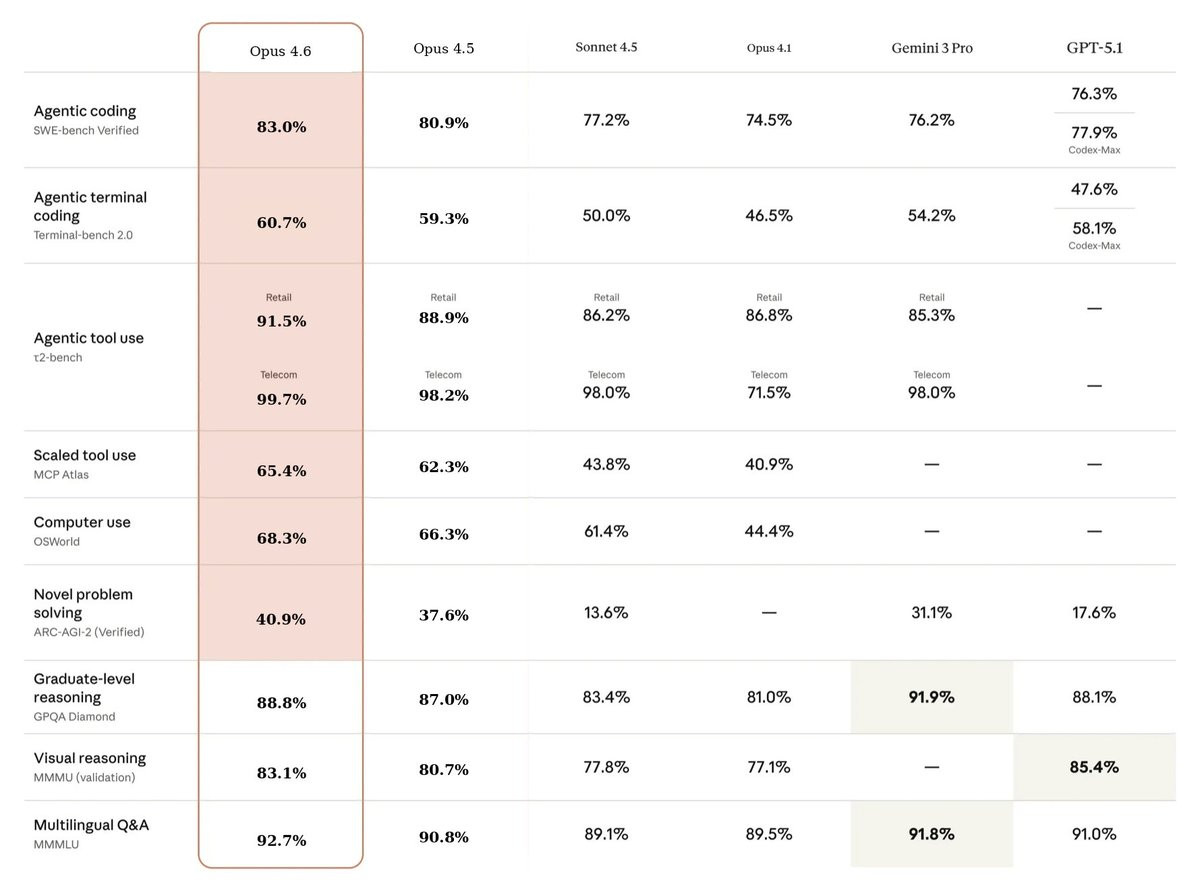Click the Opus 4.1 column header
The width and height of the screenshot is (1200, 891).
click(x=768, y=48)
